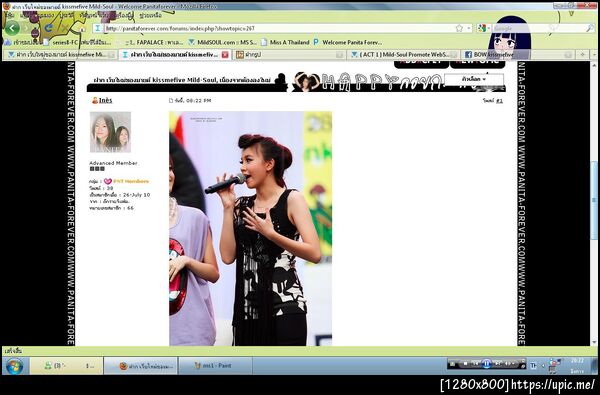Open the Google search engine chooser
The height and width of the screenshot is (395, 600).
(x=484, y=28)
